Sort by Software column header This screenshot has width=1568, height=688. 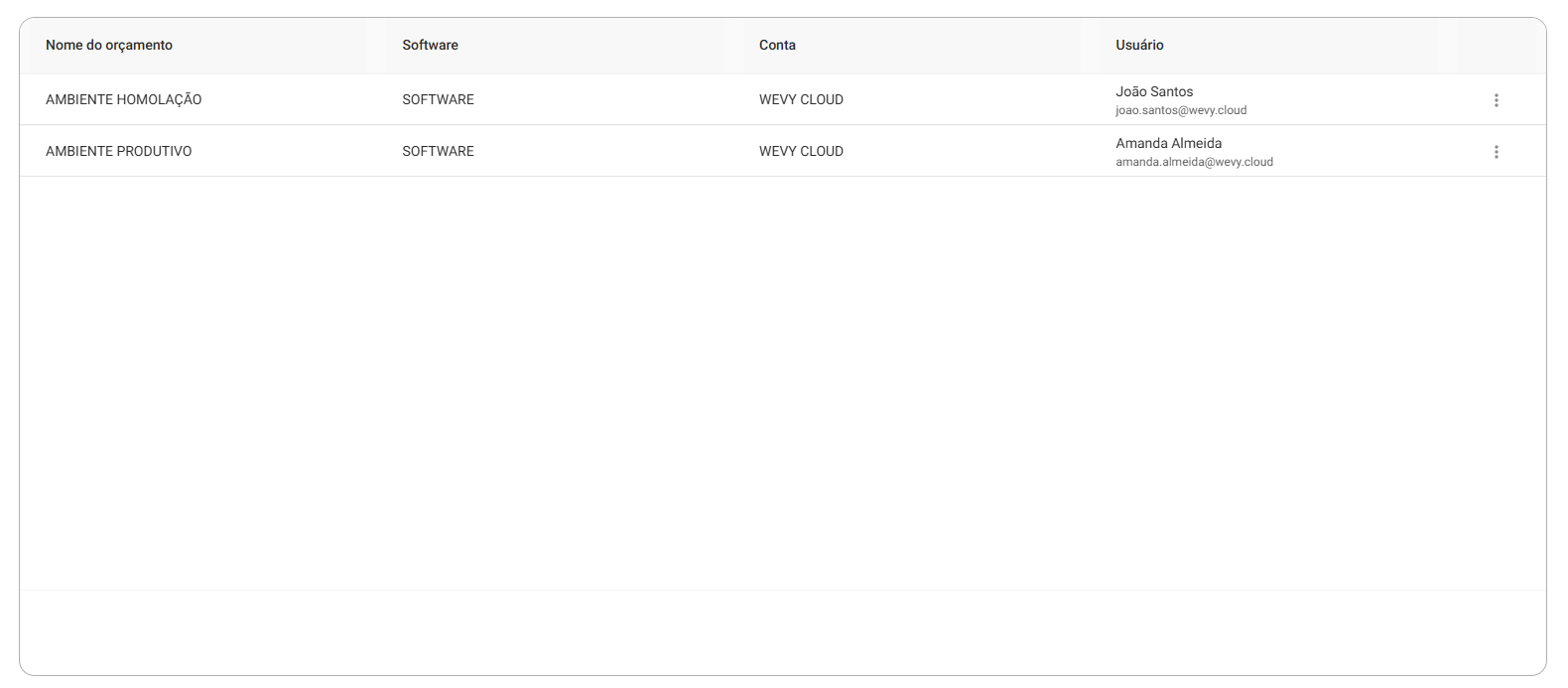(430, 45)
